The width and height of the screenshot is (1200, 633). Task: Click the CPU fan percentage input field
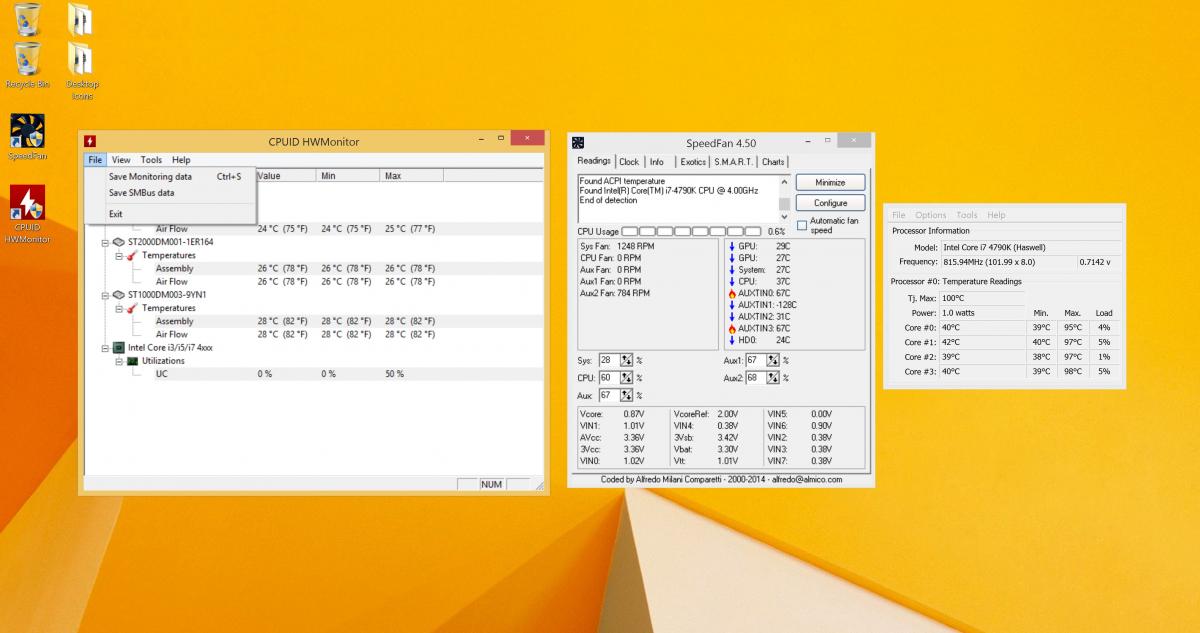(610, 378)
